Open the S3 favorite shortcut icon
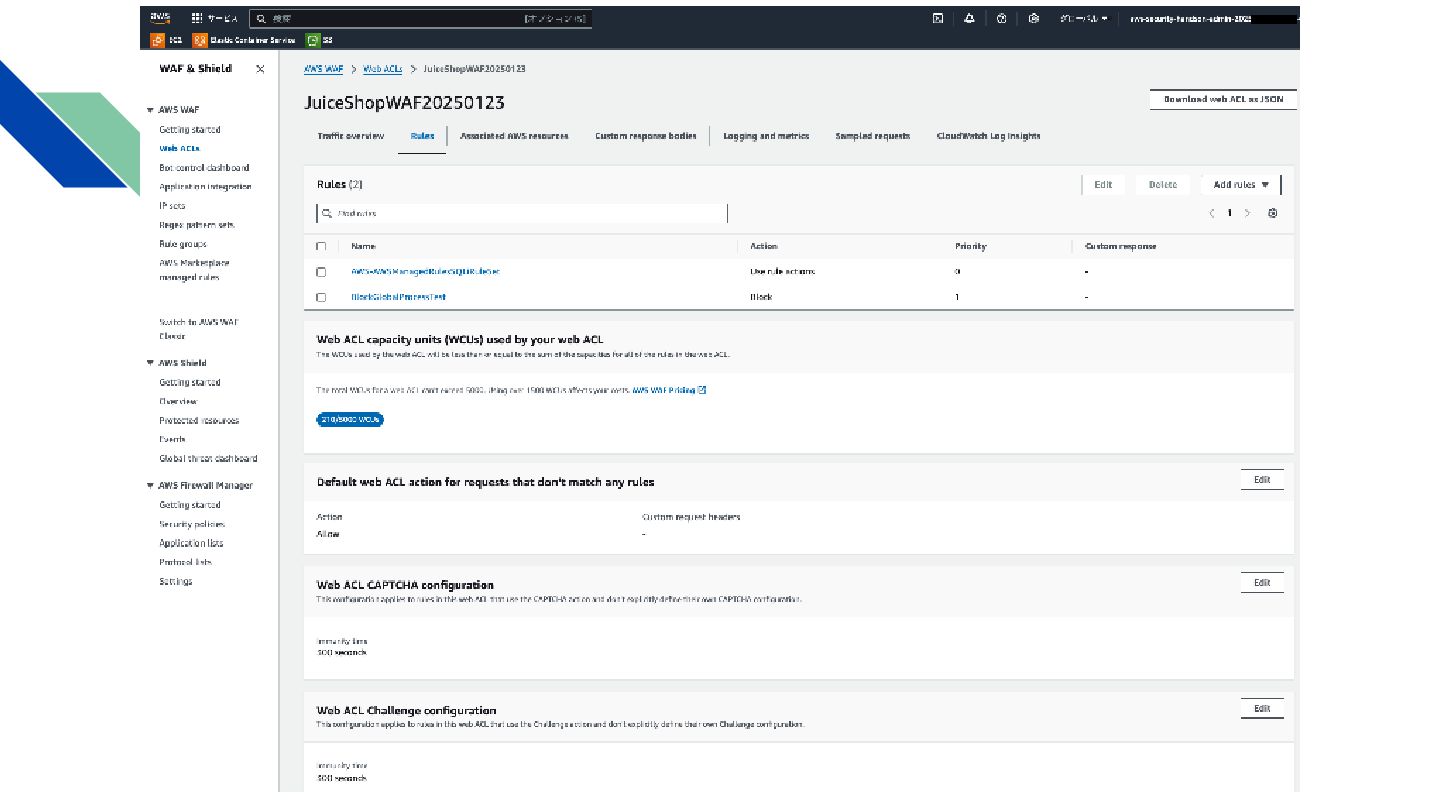Viewport: 1440px width, 810px height. pos(313,40)
